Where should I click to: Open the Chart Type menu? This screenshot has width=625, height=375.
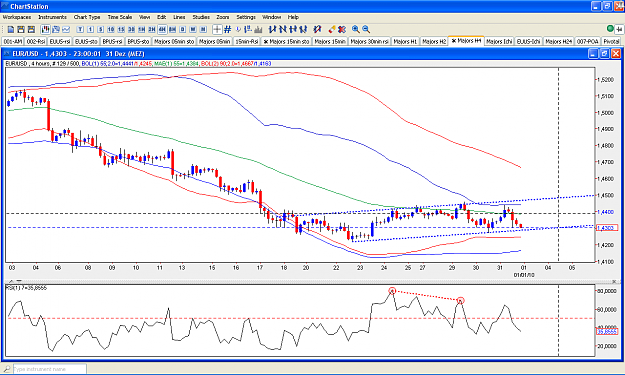point(87,17)
